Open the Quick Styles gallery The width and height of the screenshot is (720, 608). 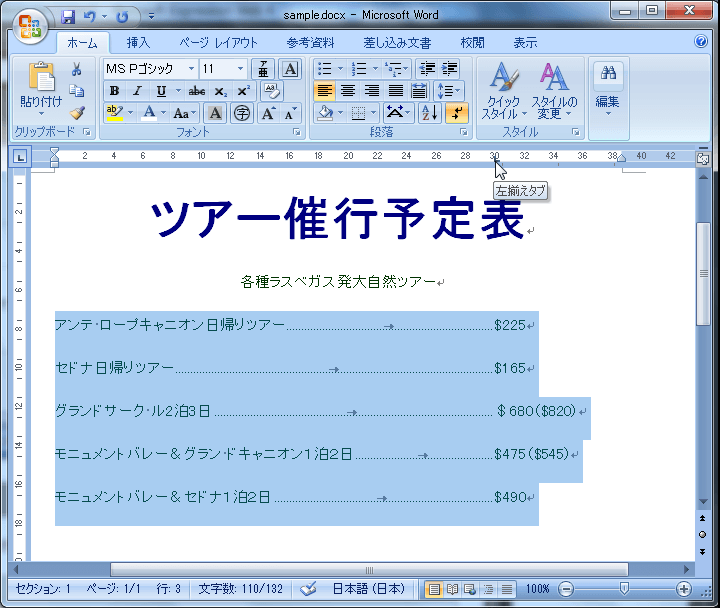pyautogui.click(x=504, y=92)
